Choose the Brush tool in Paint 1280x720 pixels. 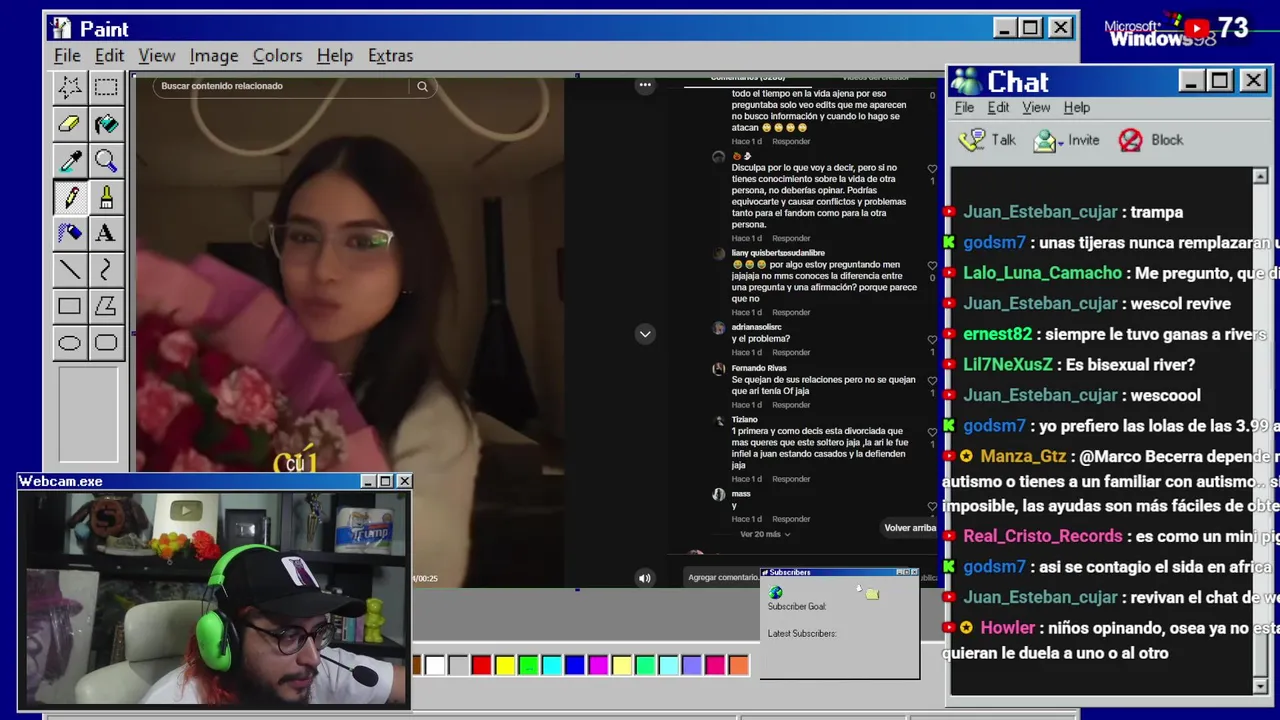105,197
